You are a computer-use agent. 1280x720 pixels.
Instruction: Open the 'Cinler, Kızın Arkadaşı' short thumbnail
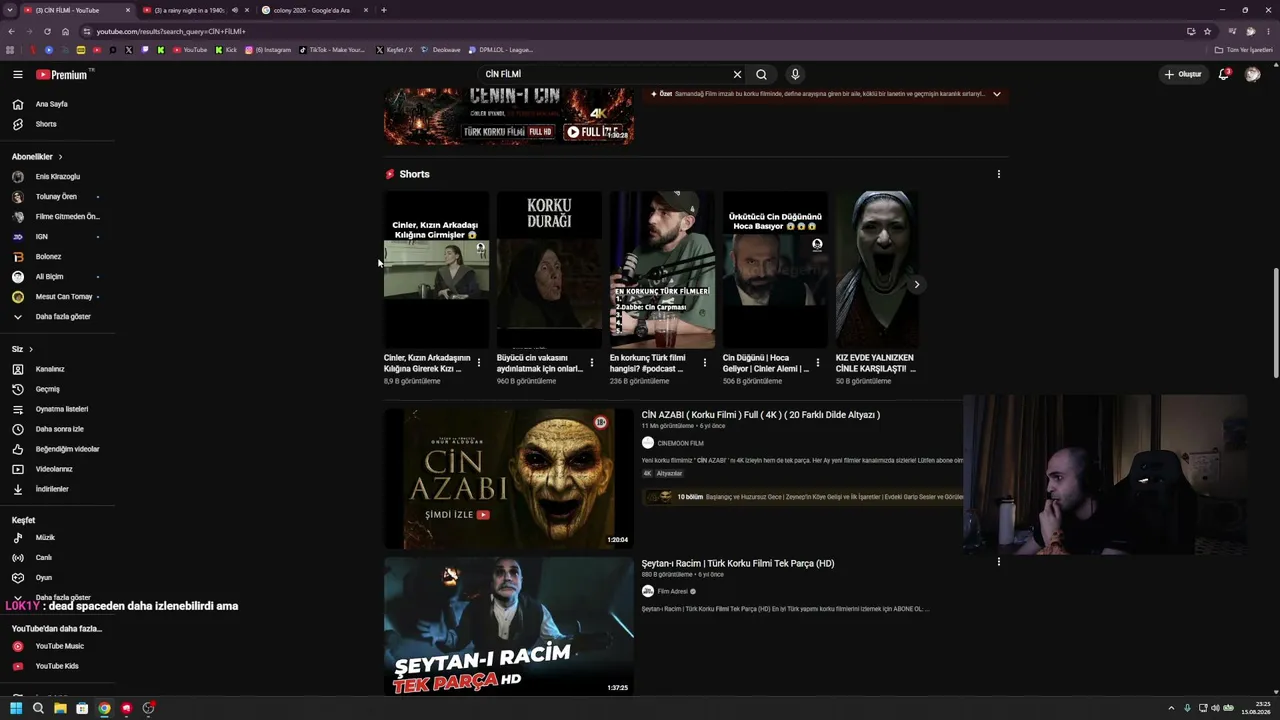436,270
